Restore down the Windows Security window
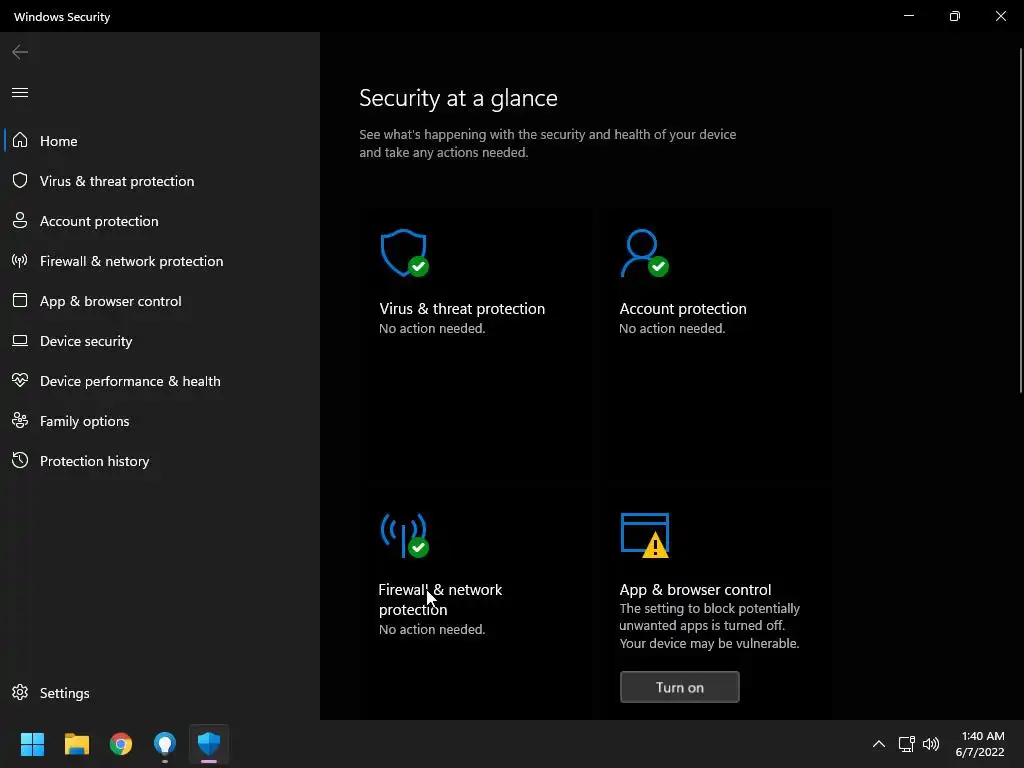1024x768 pixels. coord(955,16)
